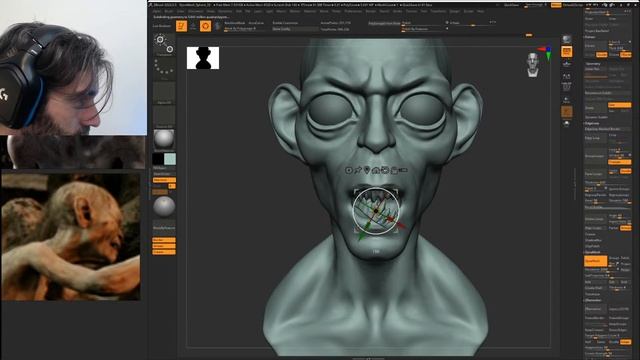Toggle the large orange DynaMesh button
The width and height of the screenshot is (640, 360).
coord(596,261)
